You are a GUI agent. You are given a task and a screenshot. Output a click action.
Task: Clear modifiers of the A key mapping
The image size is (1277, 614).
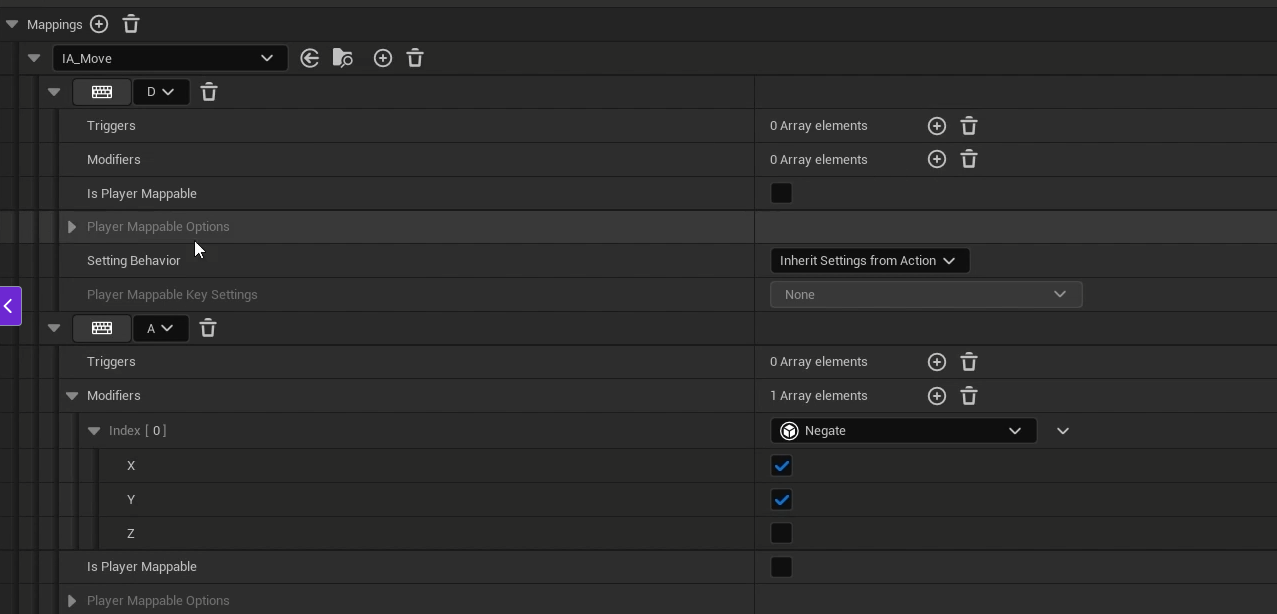coord(969,396)
